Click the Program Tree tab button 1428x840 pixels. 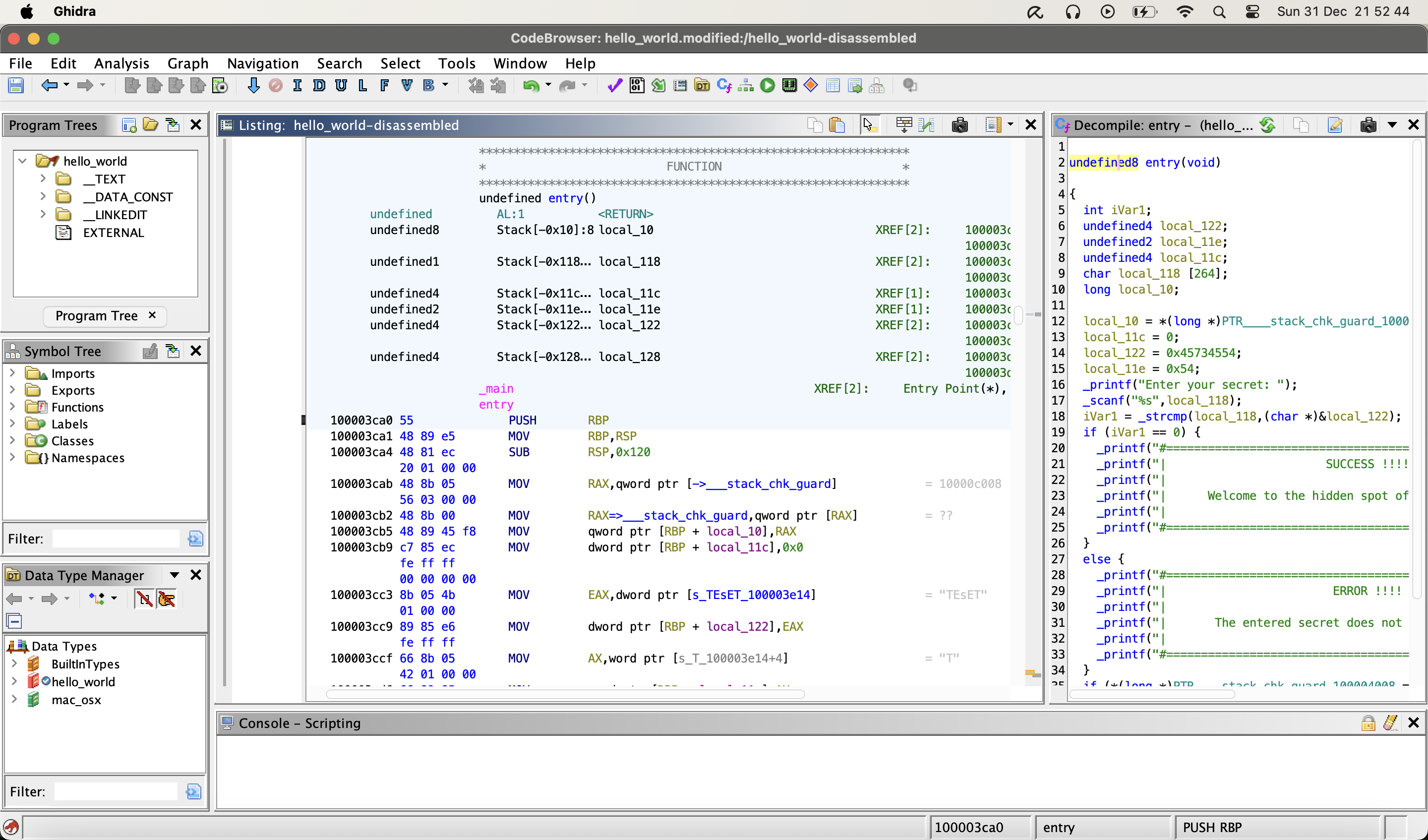97,316
